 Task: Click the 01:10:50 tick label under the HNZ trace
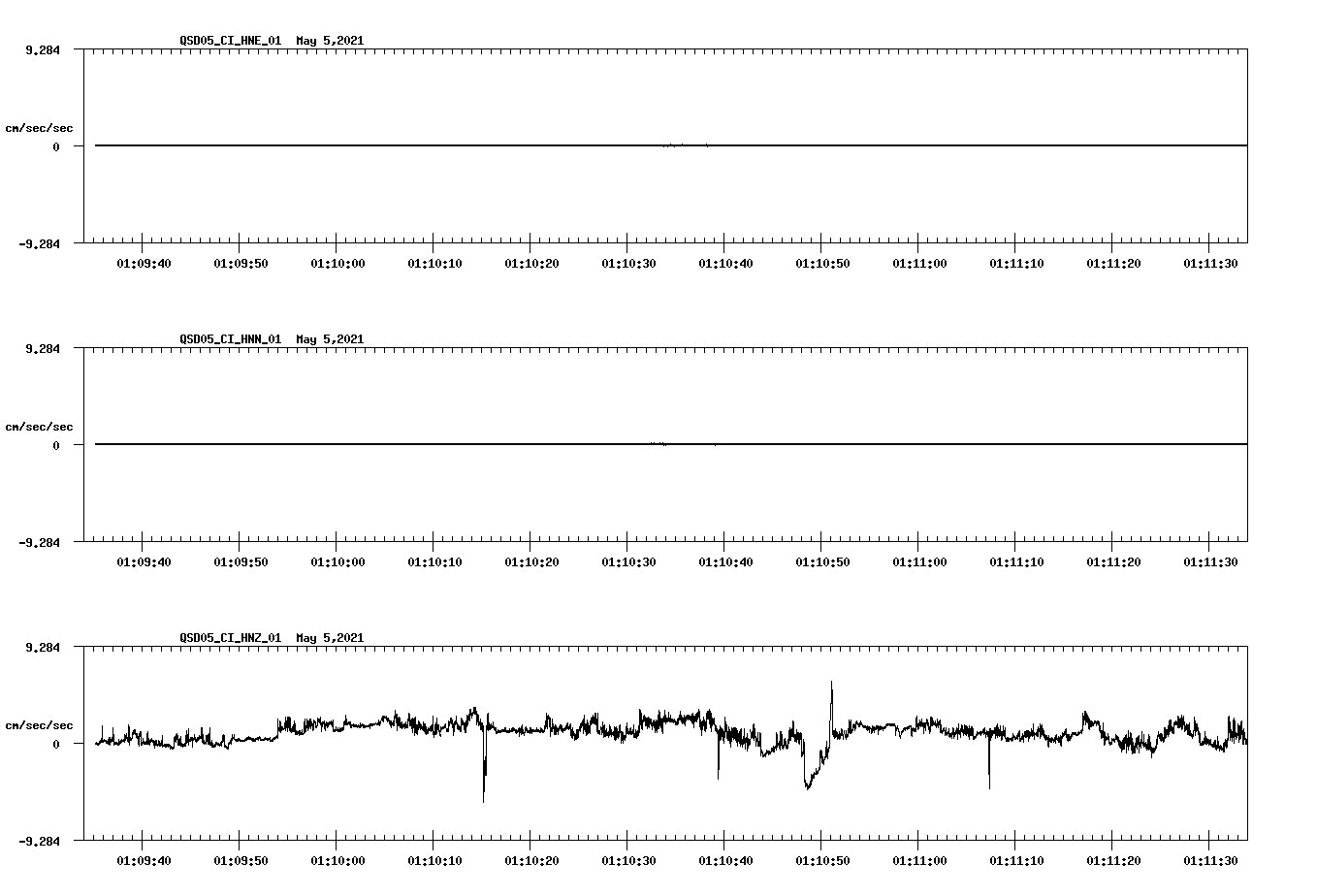821,858
